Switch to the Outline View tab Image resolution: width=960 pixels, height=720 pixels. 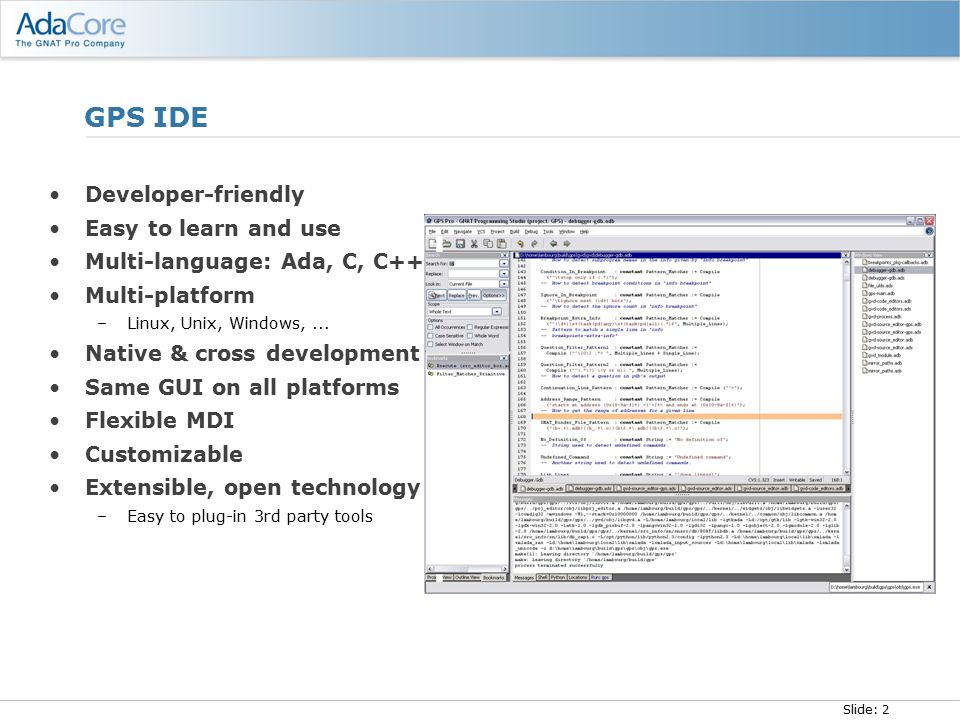coord(467,577)
